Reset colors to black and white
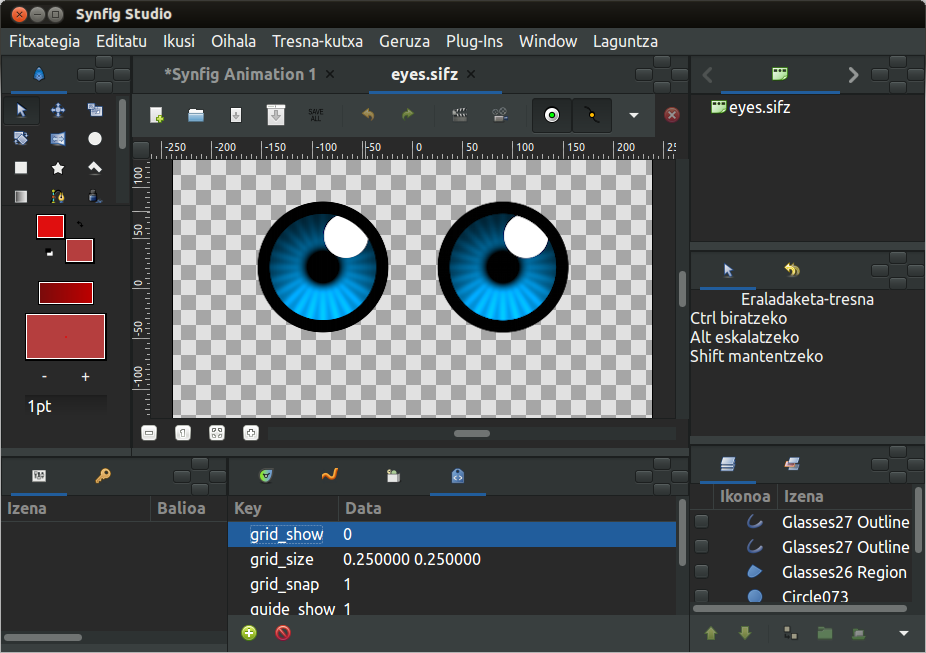The image size is (926, 653). point(50,253)
